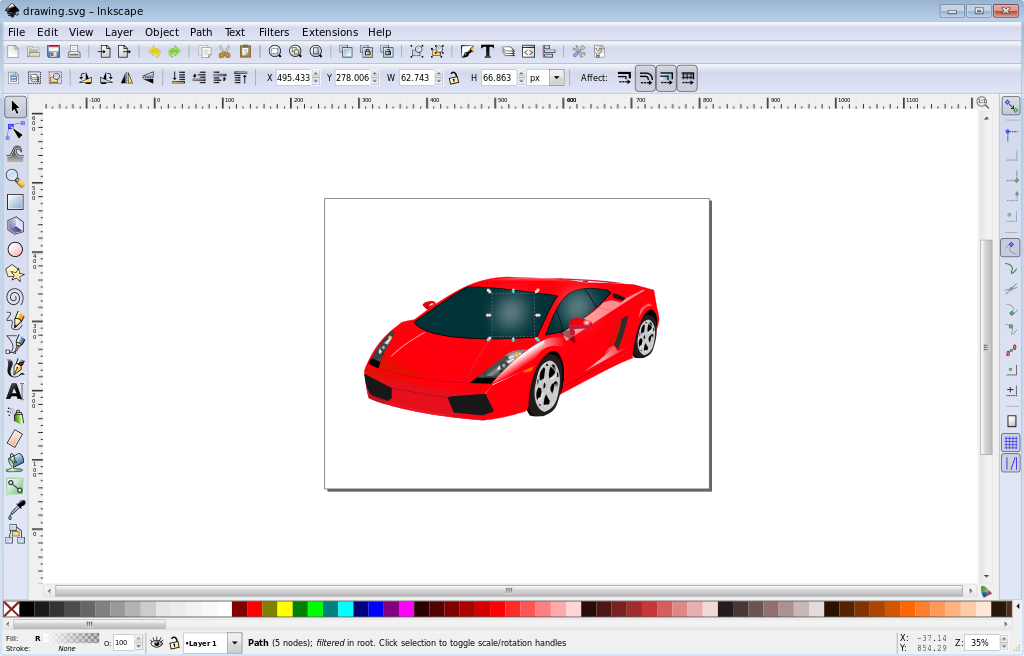Image resolution: width=1024 pixels, height=656 pixels.
Task: Click the X position input field
Action: [x=292, y=78]
